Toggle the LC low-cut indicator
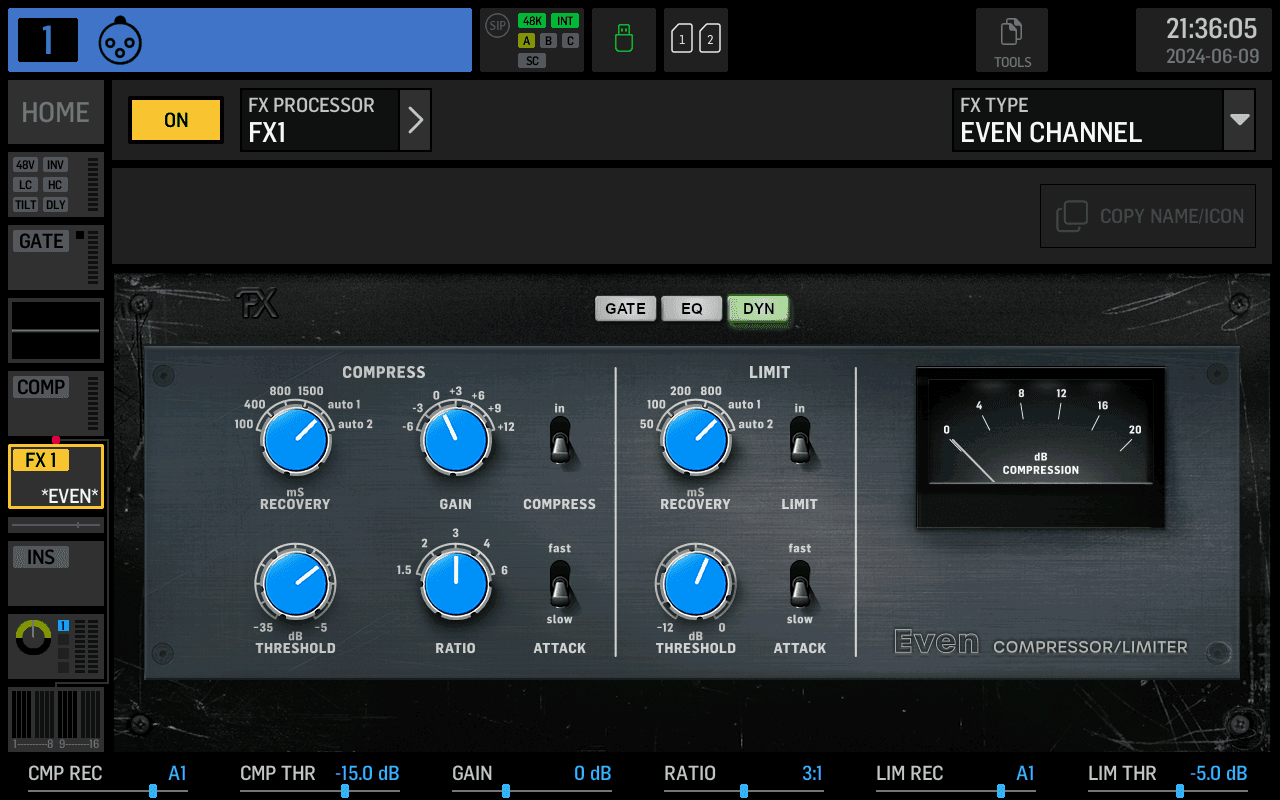1280x800 pixels. tap(26, 185)
